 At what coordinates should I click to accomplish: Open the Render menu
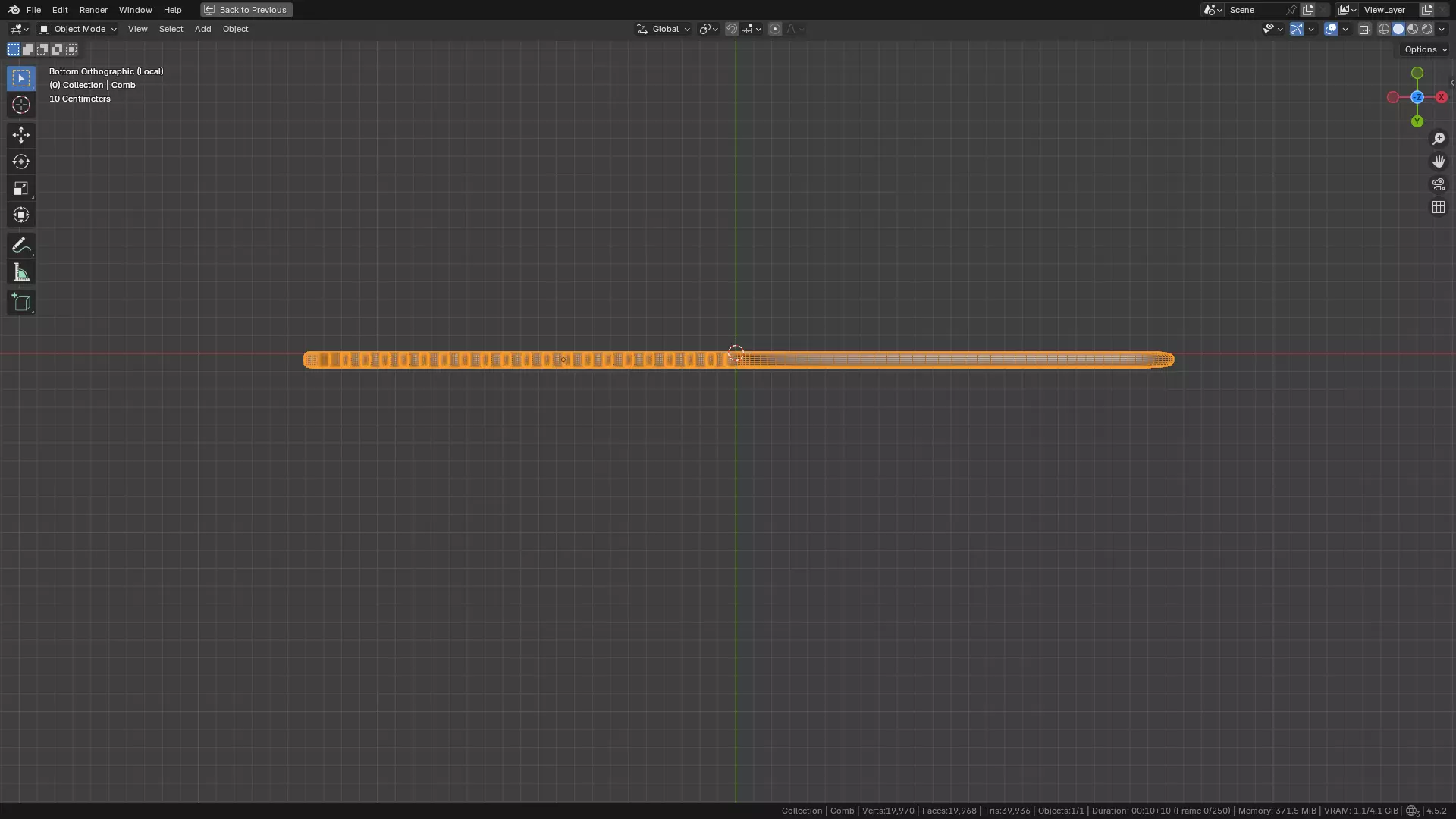coord(93,10)
